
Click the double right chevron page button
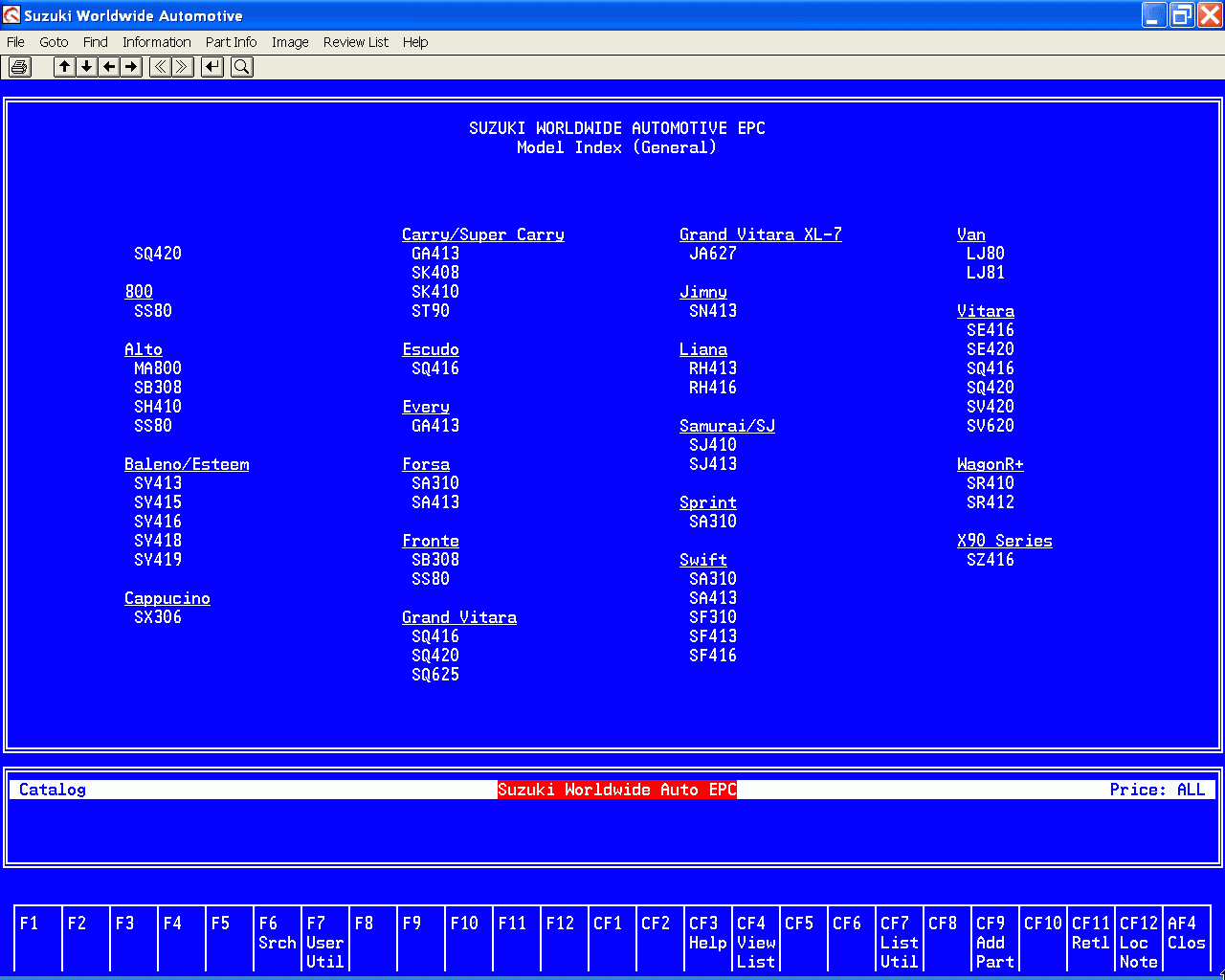pos(183,67)
